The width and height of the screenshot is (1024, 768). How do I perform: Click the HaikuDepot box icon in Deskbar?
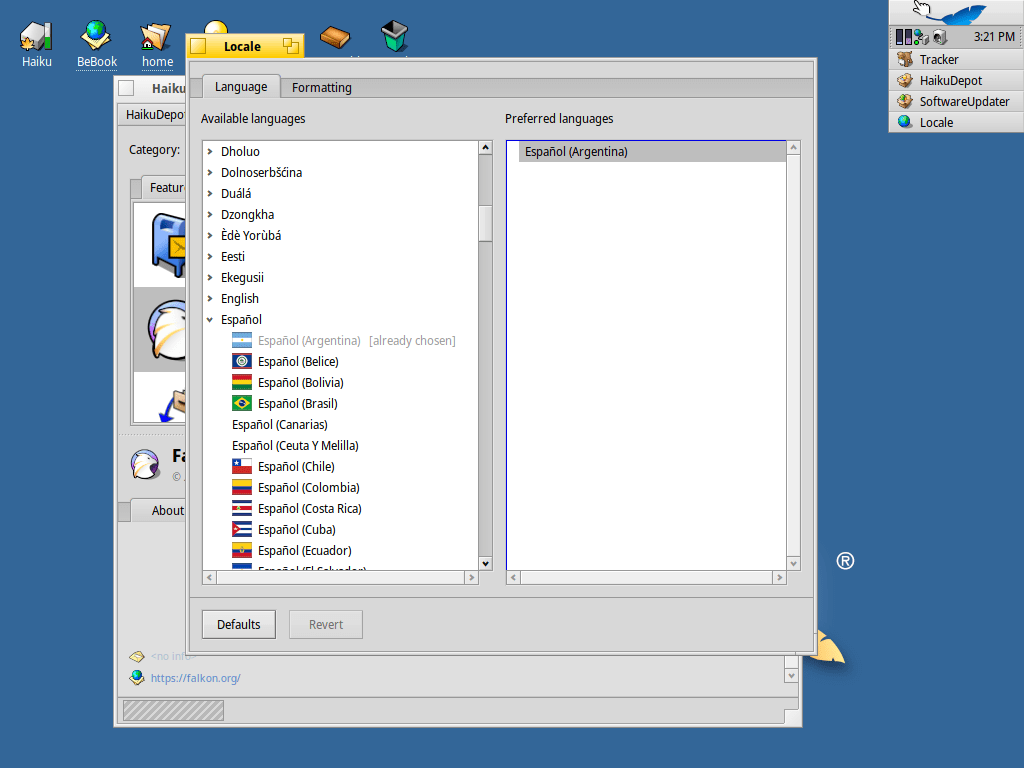click(905, 80)
